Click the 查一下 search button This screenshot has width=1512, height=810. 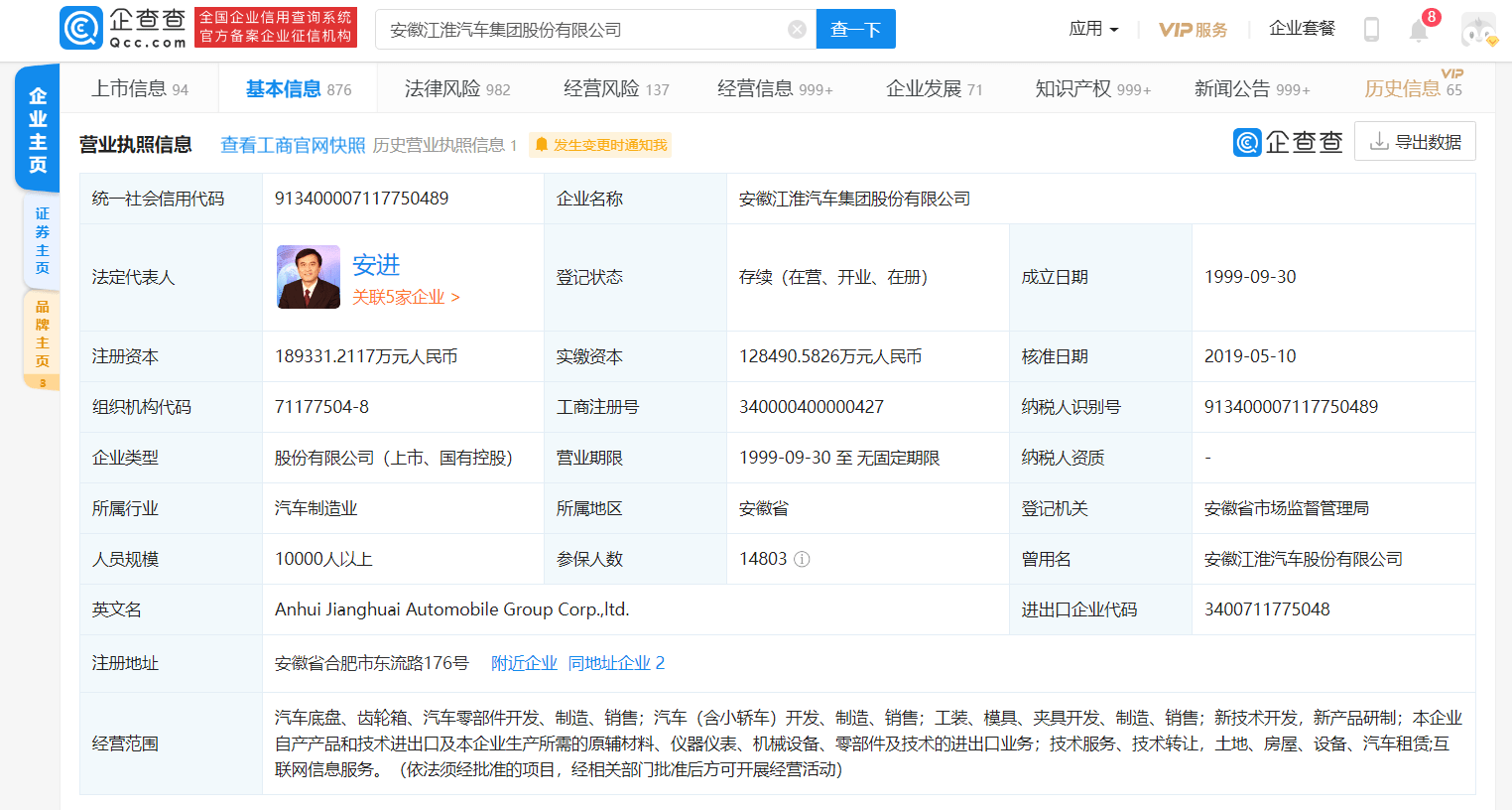[855, 30]
